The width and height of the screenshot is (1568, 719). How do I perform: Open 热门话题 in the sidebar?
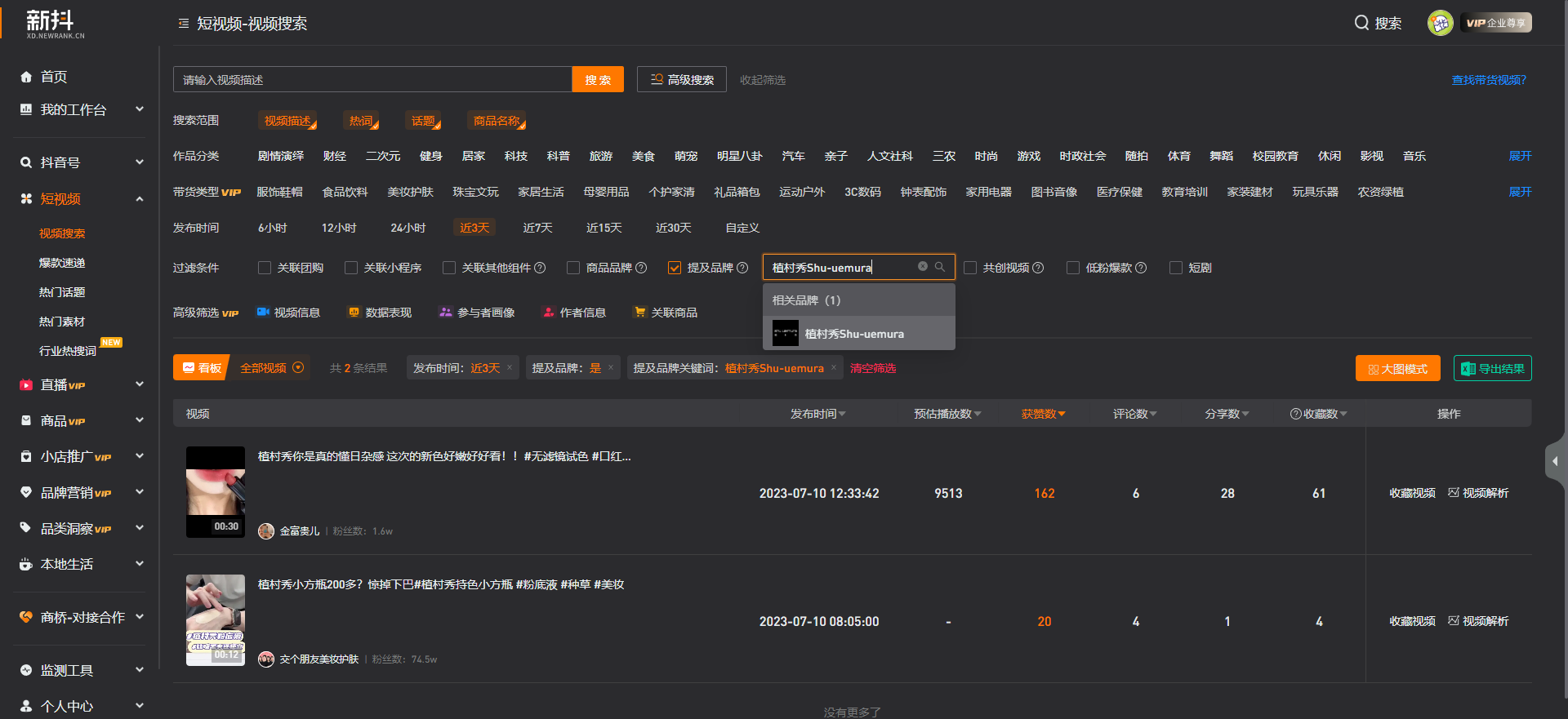[62, 292]
